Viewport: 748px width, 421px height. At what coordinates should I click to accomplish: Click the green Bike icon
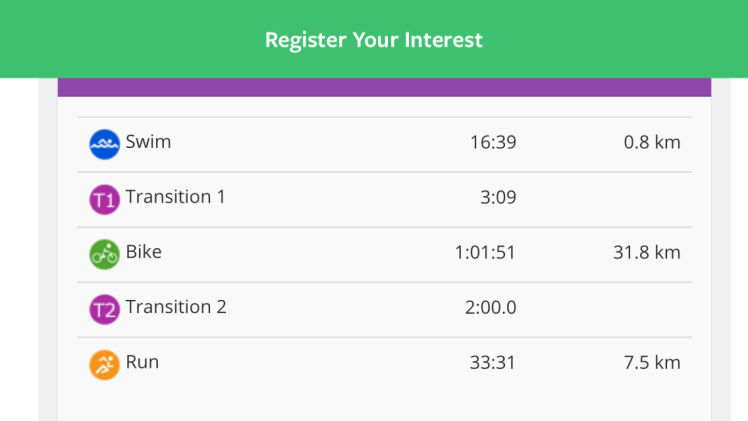104,254
